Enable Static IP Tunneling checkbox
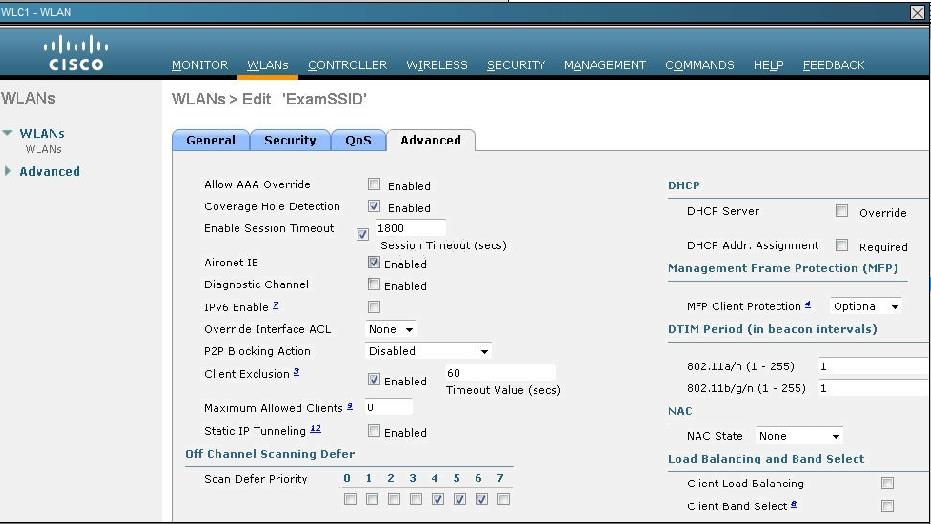The height and width of the screenshot is (524, 931). coord(373,431)
